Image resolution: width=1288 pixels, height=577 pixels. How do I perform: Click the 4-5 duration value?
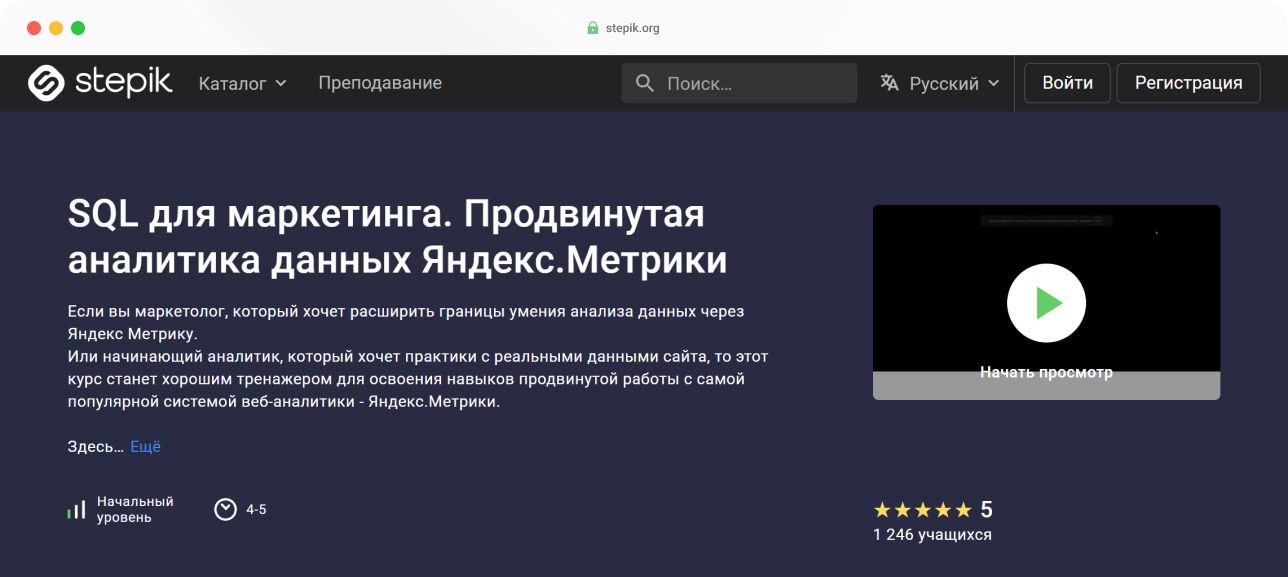[x=256, y=510]
